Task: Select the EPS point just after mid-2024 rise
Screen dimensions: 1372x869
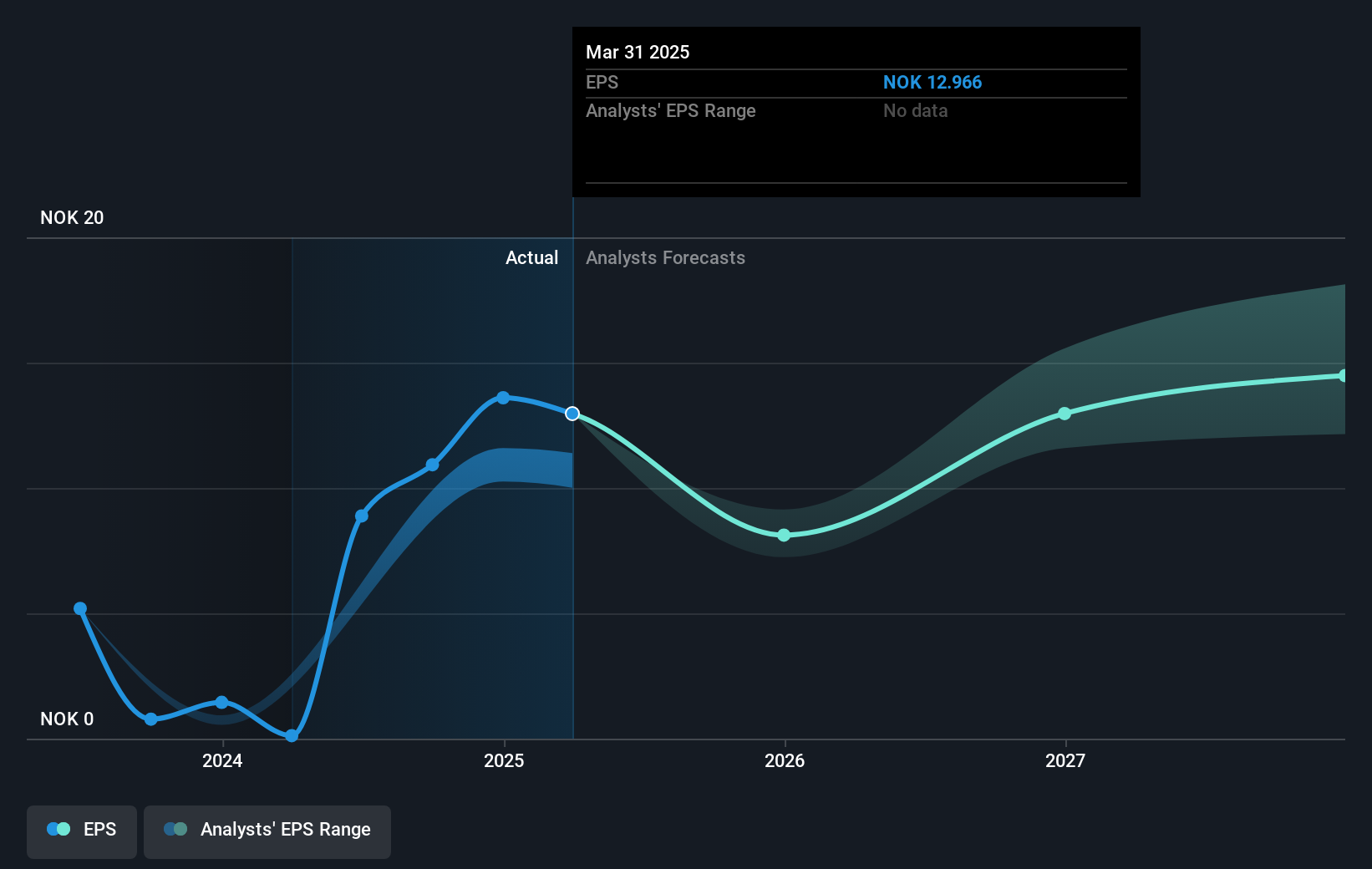Action: [362, 516]
